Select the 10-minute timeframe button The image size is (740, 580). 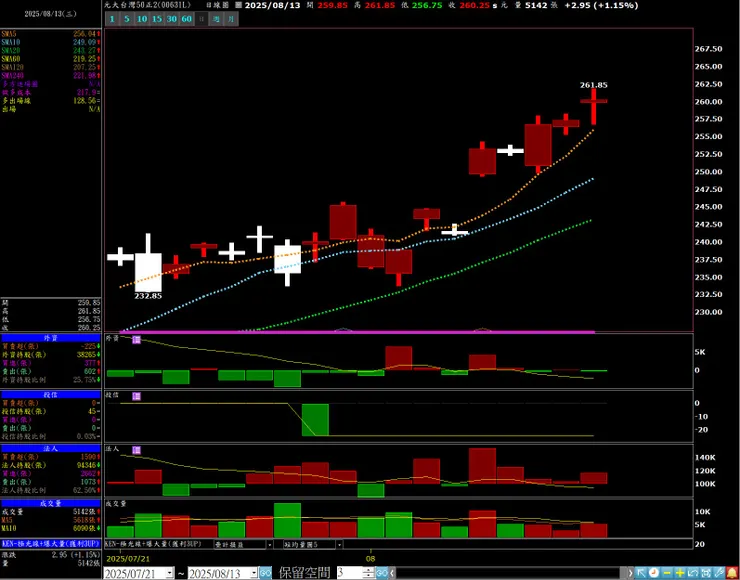[x=142, y=19]
